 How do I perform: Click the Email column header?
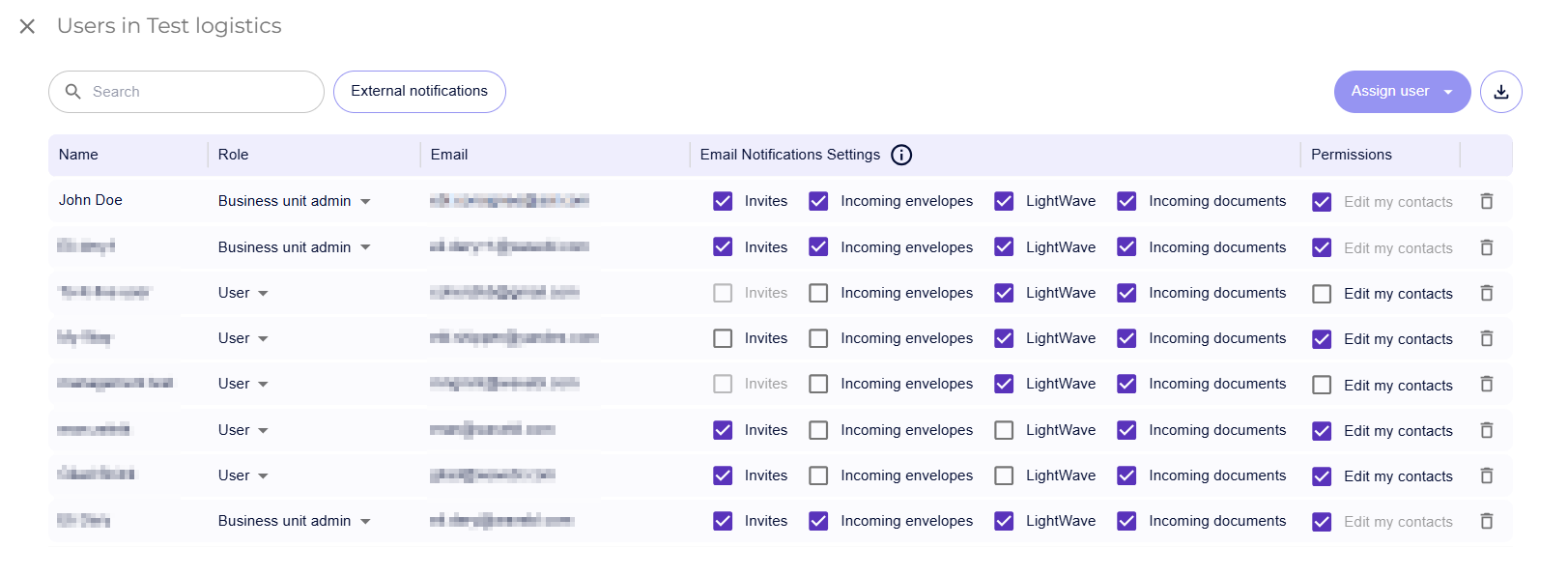pos(449,155)
